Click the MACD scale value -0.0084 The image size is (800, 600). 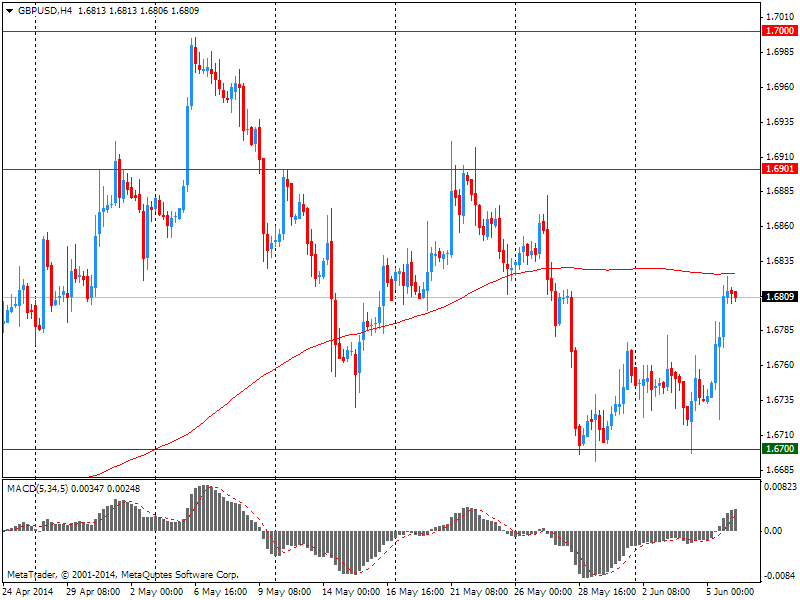781,576
